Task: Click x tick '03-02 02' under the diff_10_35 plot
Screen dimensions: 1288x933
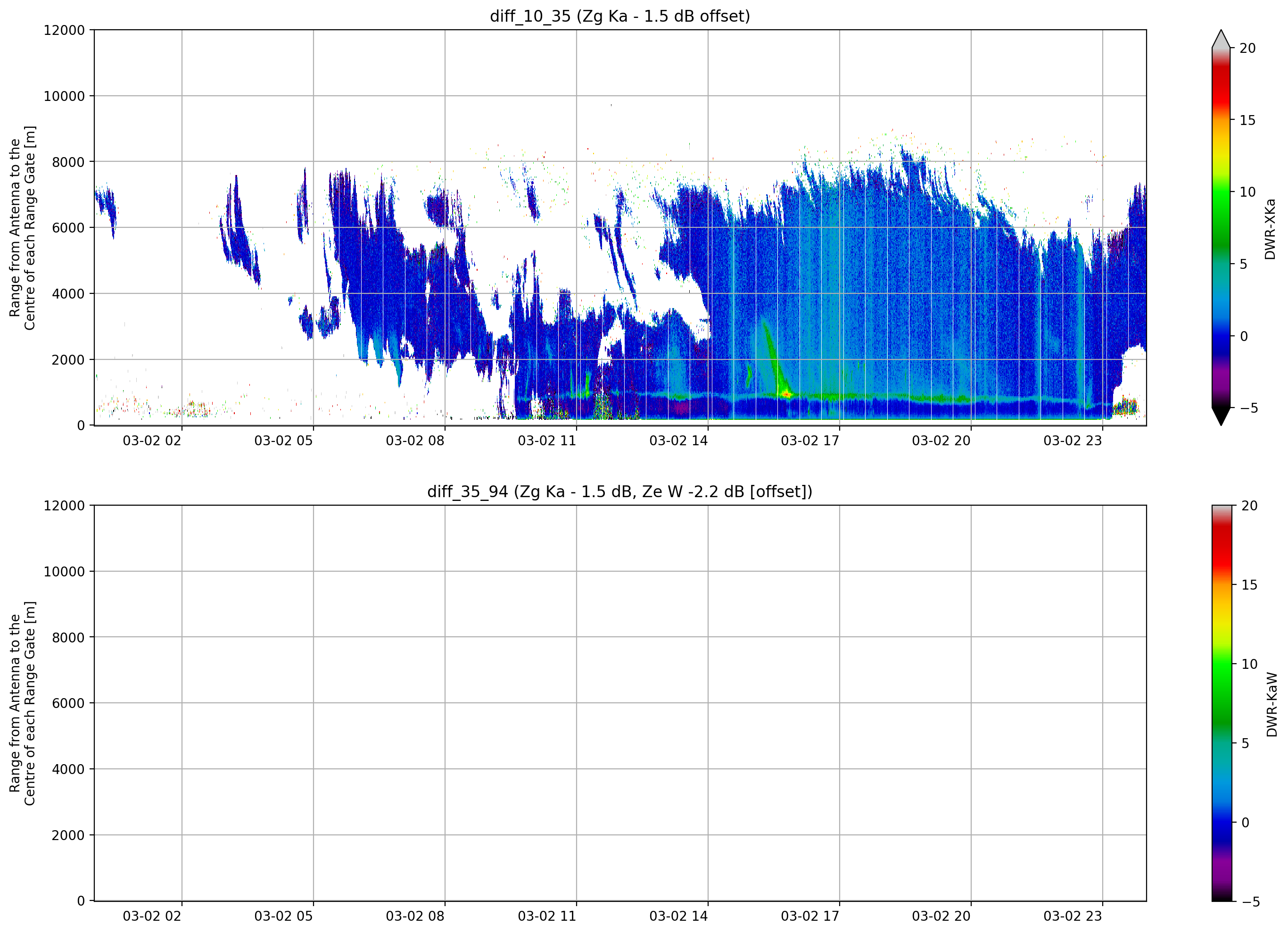Action: tap(152, 441)
